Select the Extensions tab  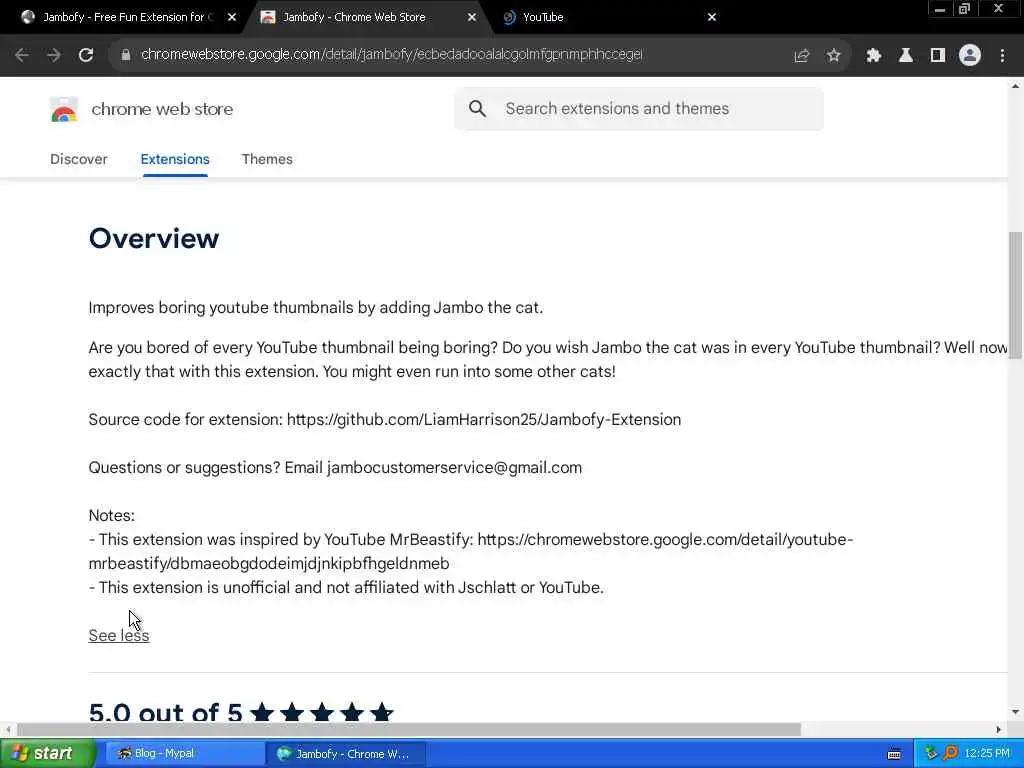tap(175, 159)
